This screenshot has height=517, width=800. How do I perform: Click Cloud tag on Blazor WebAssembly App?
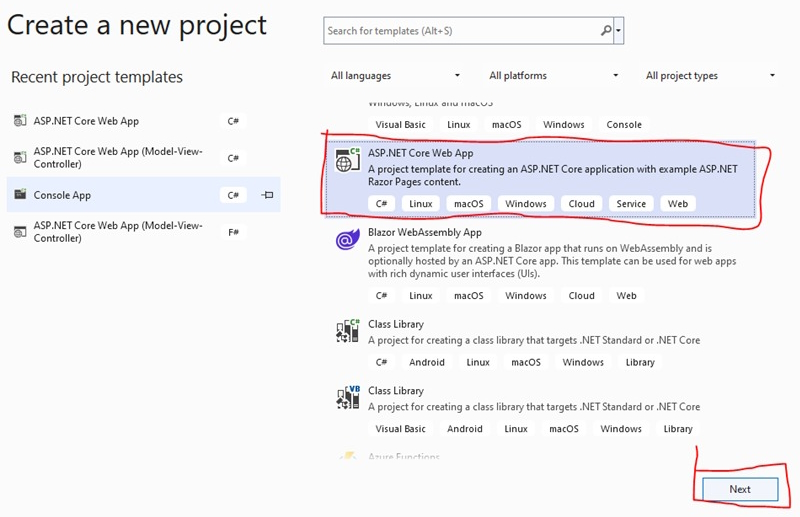(581, 296)
